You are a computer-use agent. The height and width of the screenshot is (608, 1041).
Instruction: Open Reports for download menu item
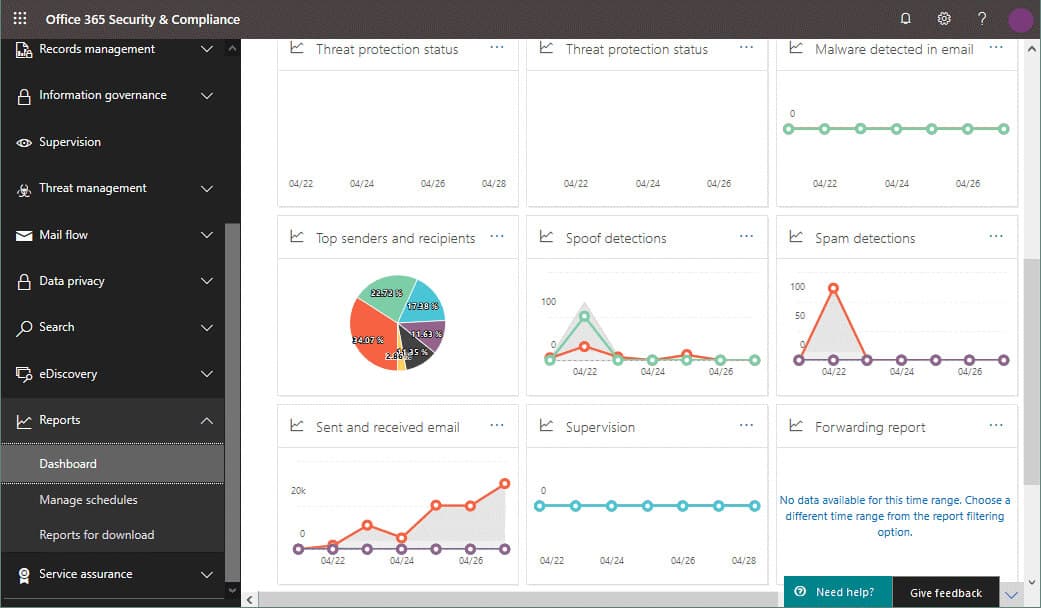96,535
